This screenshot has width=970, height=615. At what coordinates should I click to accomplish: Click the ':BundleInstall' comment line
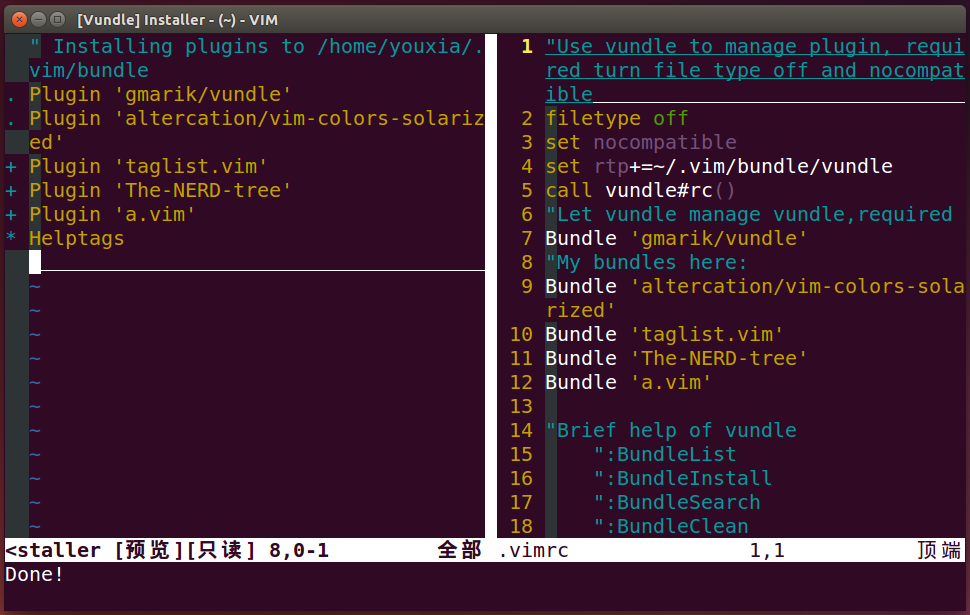[683, 479]
